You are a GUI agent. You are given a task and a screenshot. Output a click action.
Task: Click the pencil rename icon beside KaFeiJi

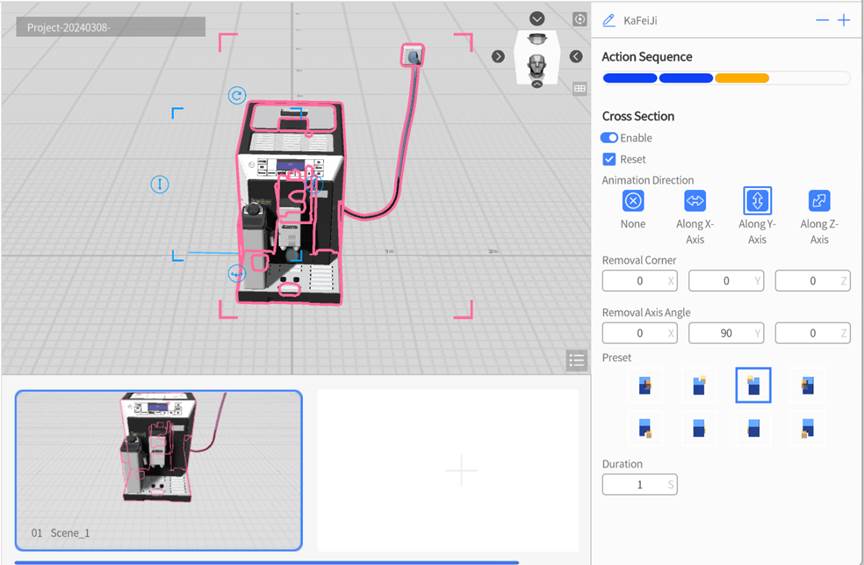coord(609,20)
